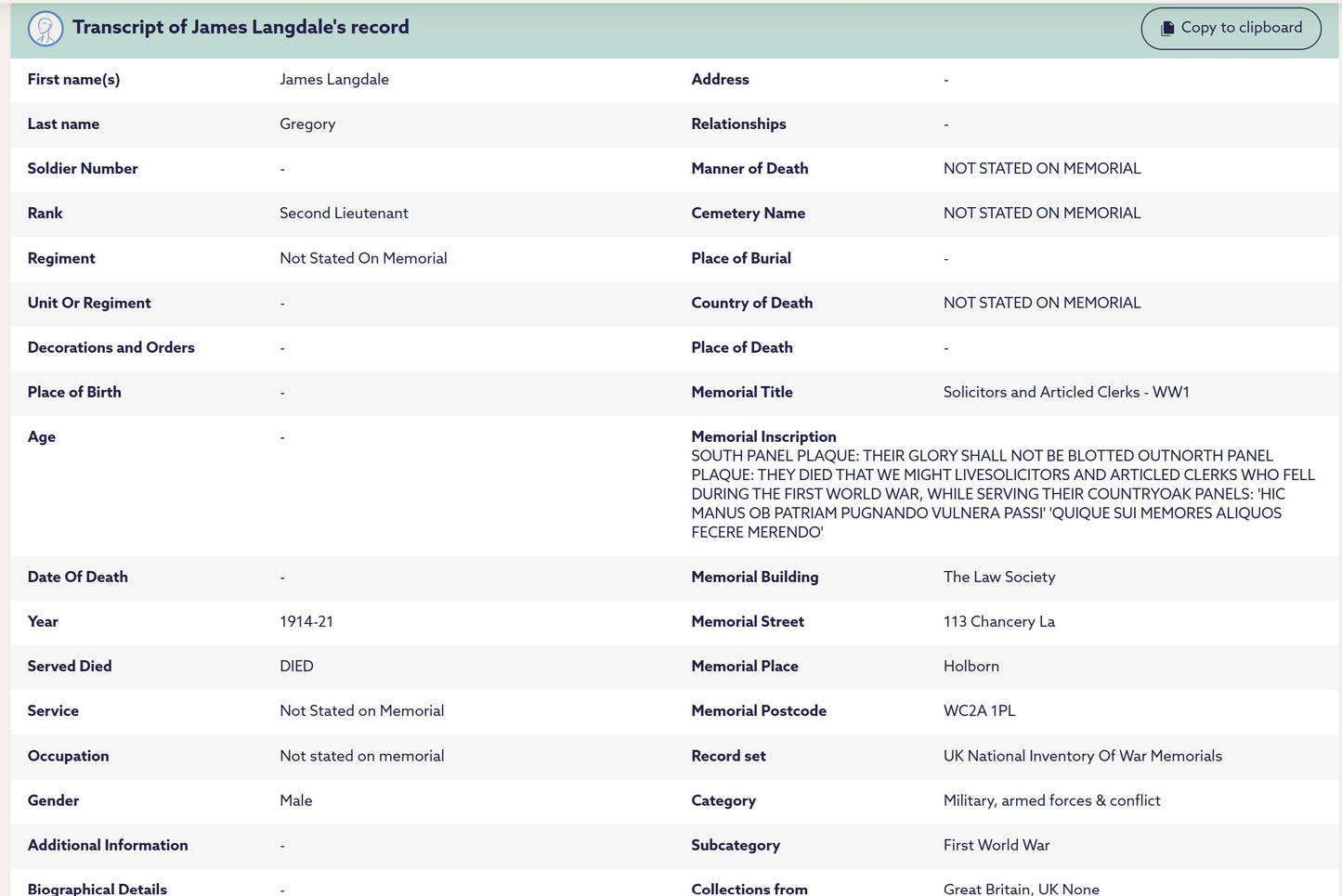The width and height of the screenshot is (1342, 896).
Task: Select the Served Died value DIED
Action: tap(296, 667)
